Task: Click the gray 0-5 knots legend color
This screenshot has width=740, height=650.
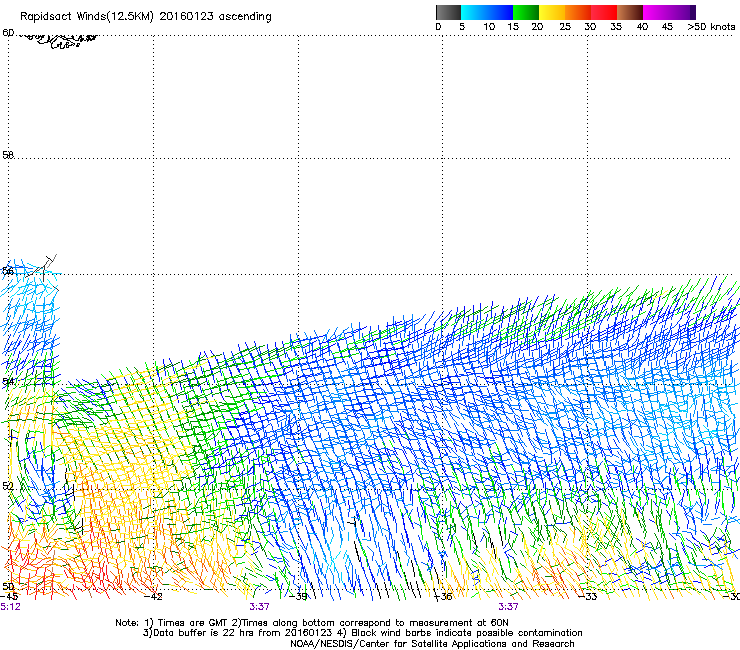Action: tap(448, 12)
